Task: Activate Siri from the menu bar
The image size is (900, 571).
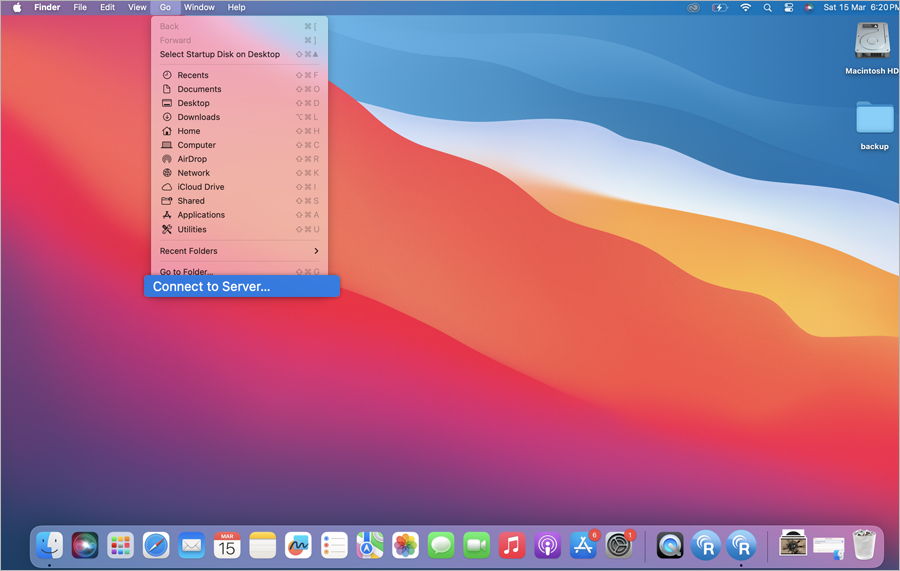Action: tap(809, 7)
